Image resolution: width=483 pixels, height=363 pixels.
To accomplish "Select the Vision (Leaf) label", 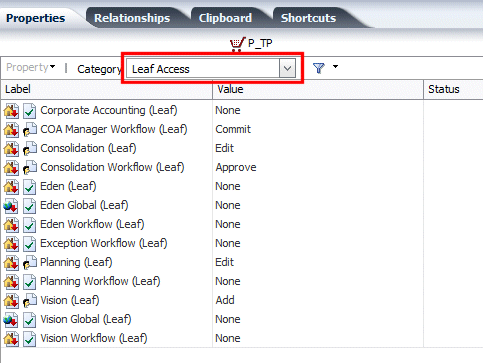I will pos(70,300).
